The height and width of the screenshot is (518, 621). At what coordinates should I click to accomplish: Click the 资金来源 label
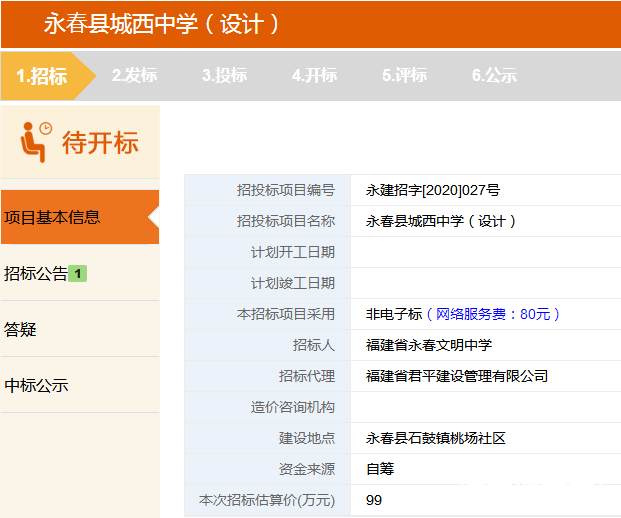(307, 469)
